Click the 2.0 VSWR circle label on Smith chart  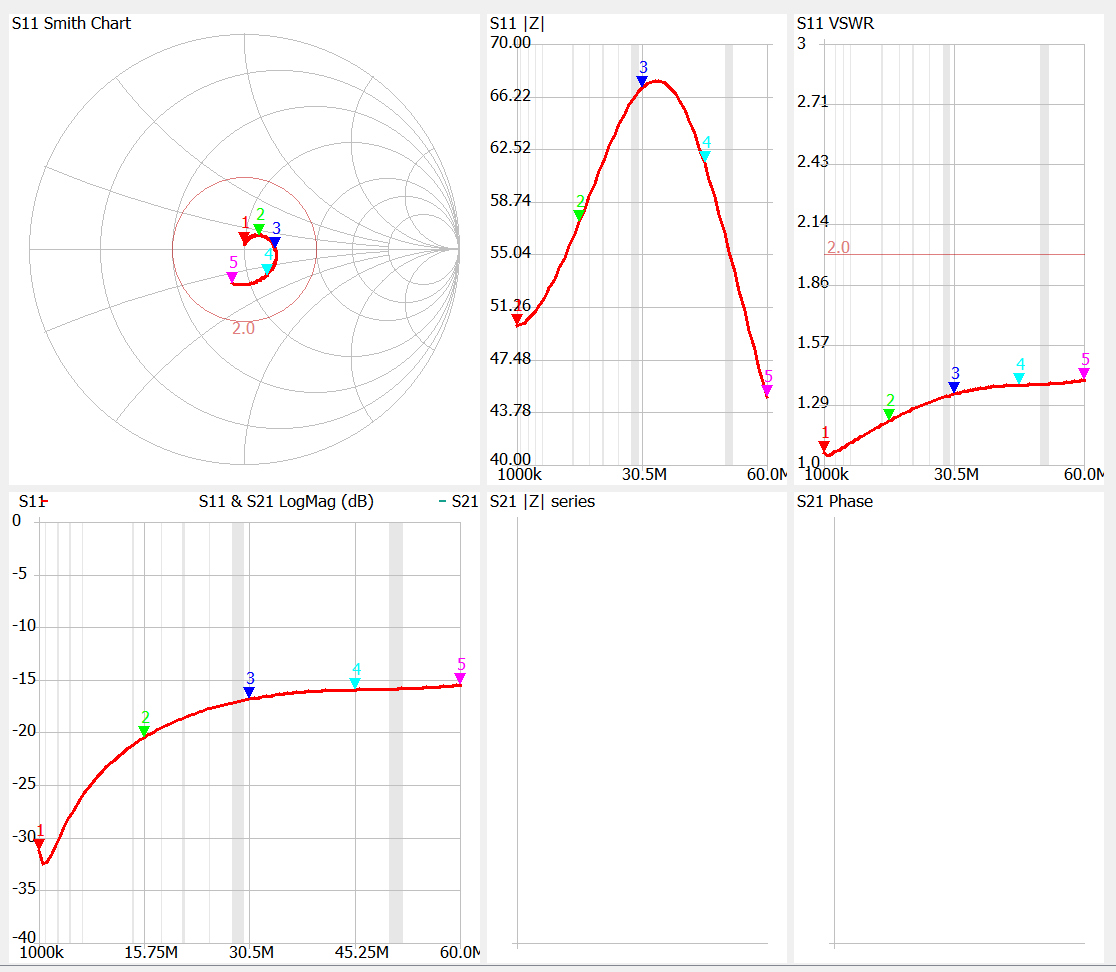pos(243,328)
